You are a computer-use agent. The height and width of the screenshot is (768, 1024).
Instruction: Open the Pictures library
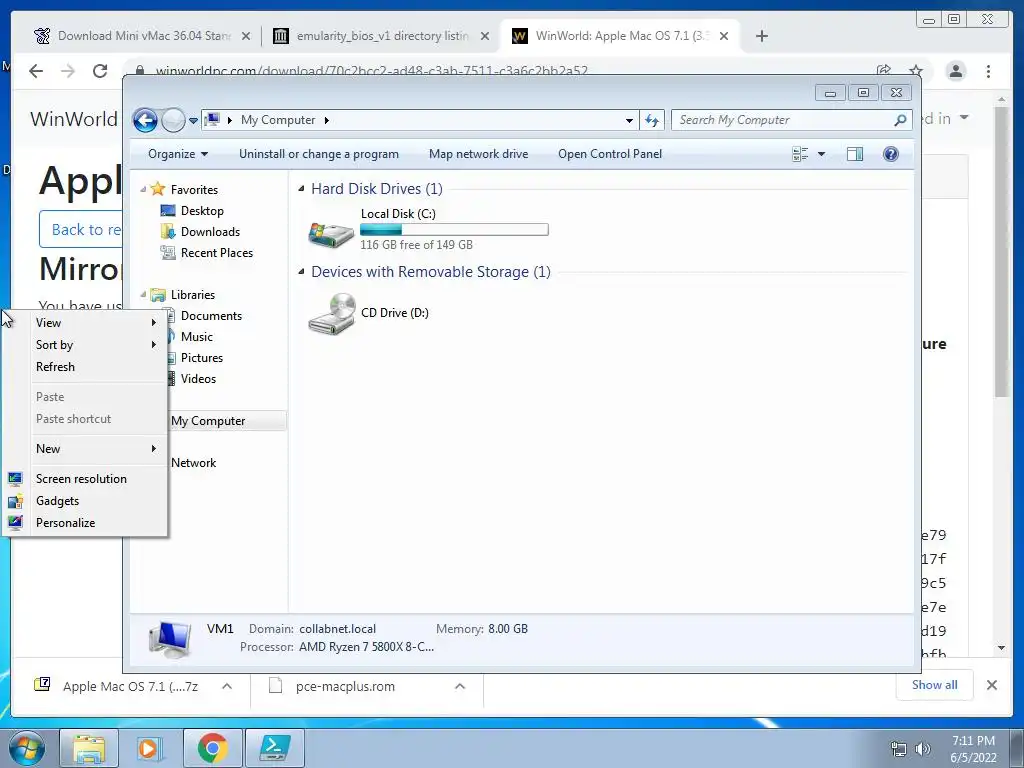pos(202,358)
